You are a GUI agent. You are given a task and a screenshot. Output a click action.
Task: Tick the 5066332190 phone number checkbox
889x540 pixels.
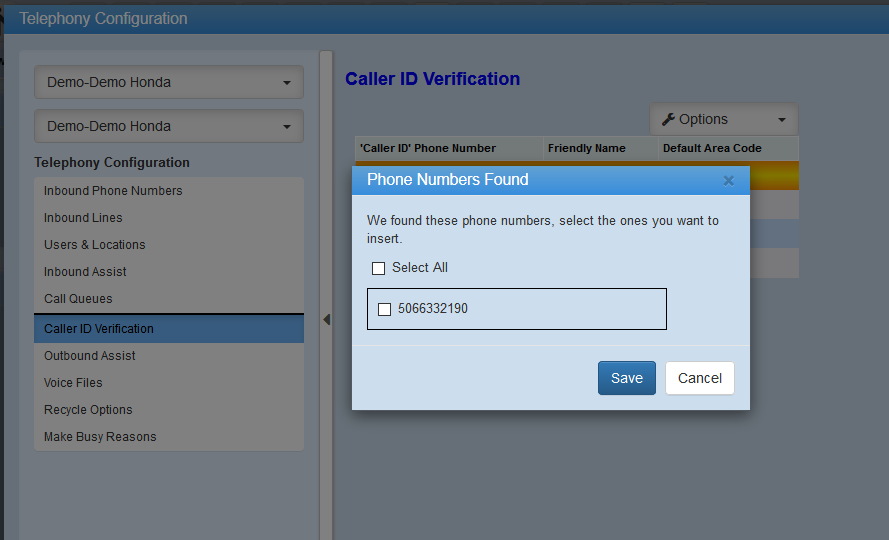tap(384, 309)
